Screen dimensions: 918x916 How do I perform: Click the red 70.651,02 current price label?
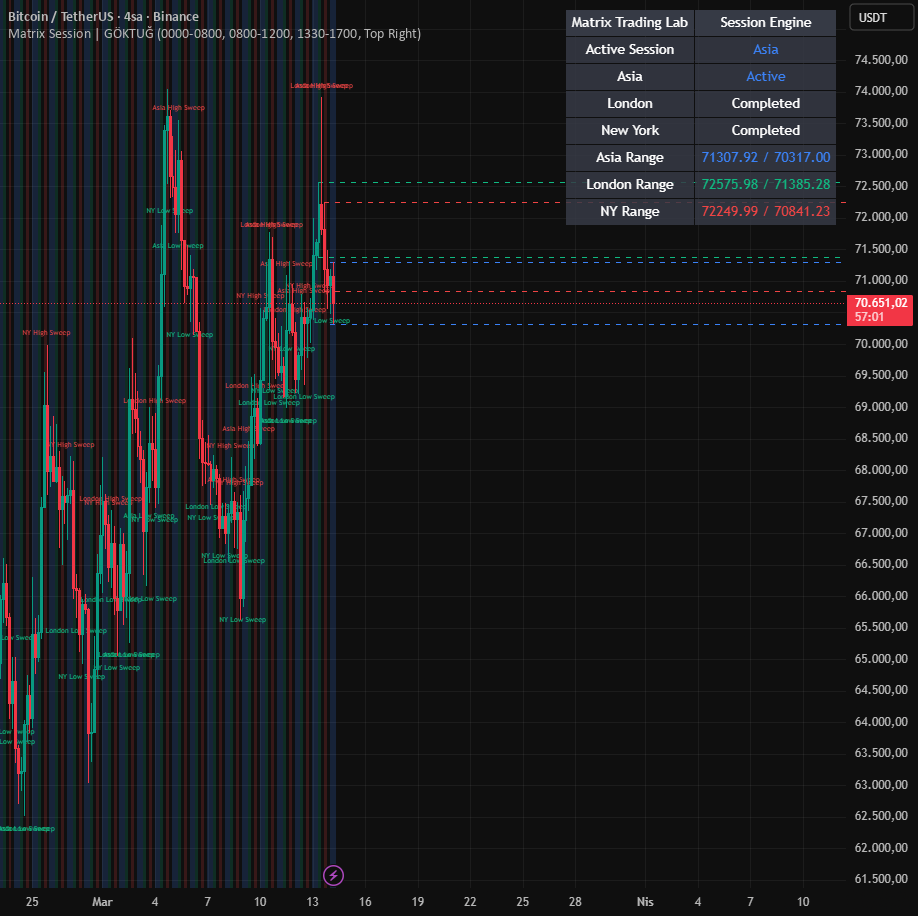880,310
